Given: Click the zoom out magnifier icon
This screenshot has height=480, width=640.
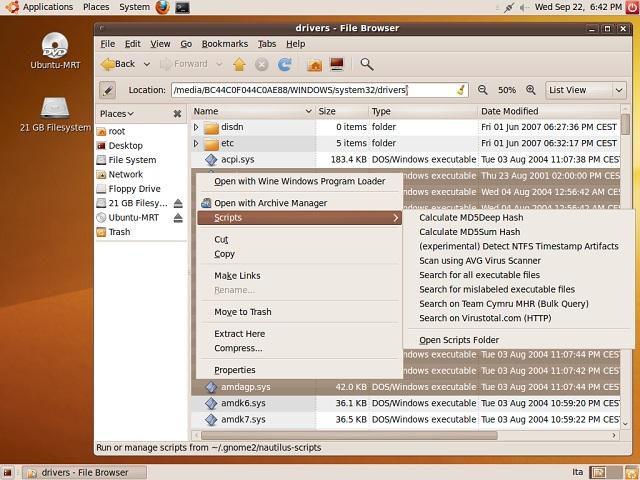Looking at the screenshot, I should pos(484,90).
